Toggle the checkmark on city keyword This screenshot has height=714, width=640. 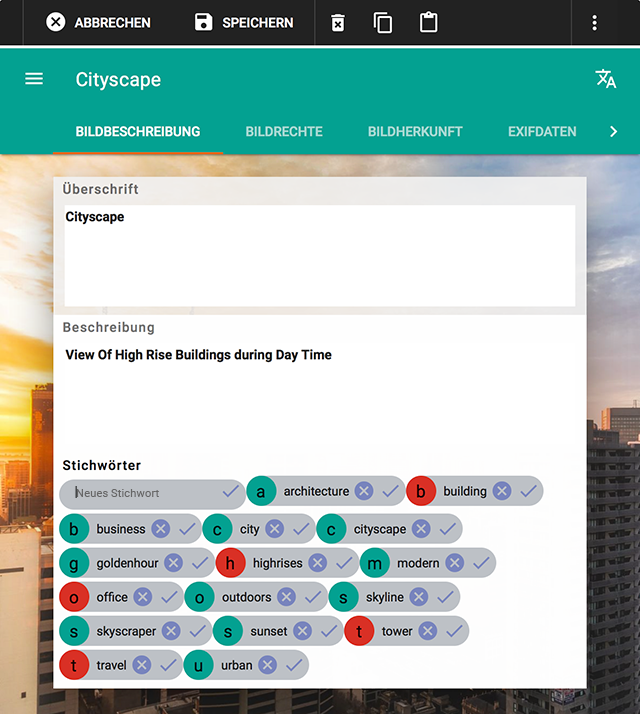pyautogui.click(x=301, y=529)
